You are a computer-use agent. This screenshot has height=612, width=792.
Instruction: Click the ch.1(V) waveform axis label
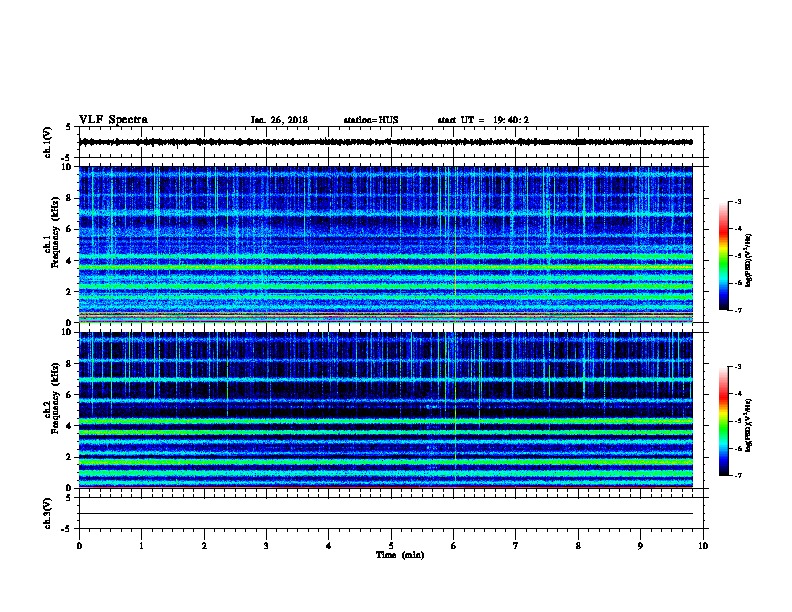47,142
